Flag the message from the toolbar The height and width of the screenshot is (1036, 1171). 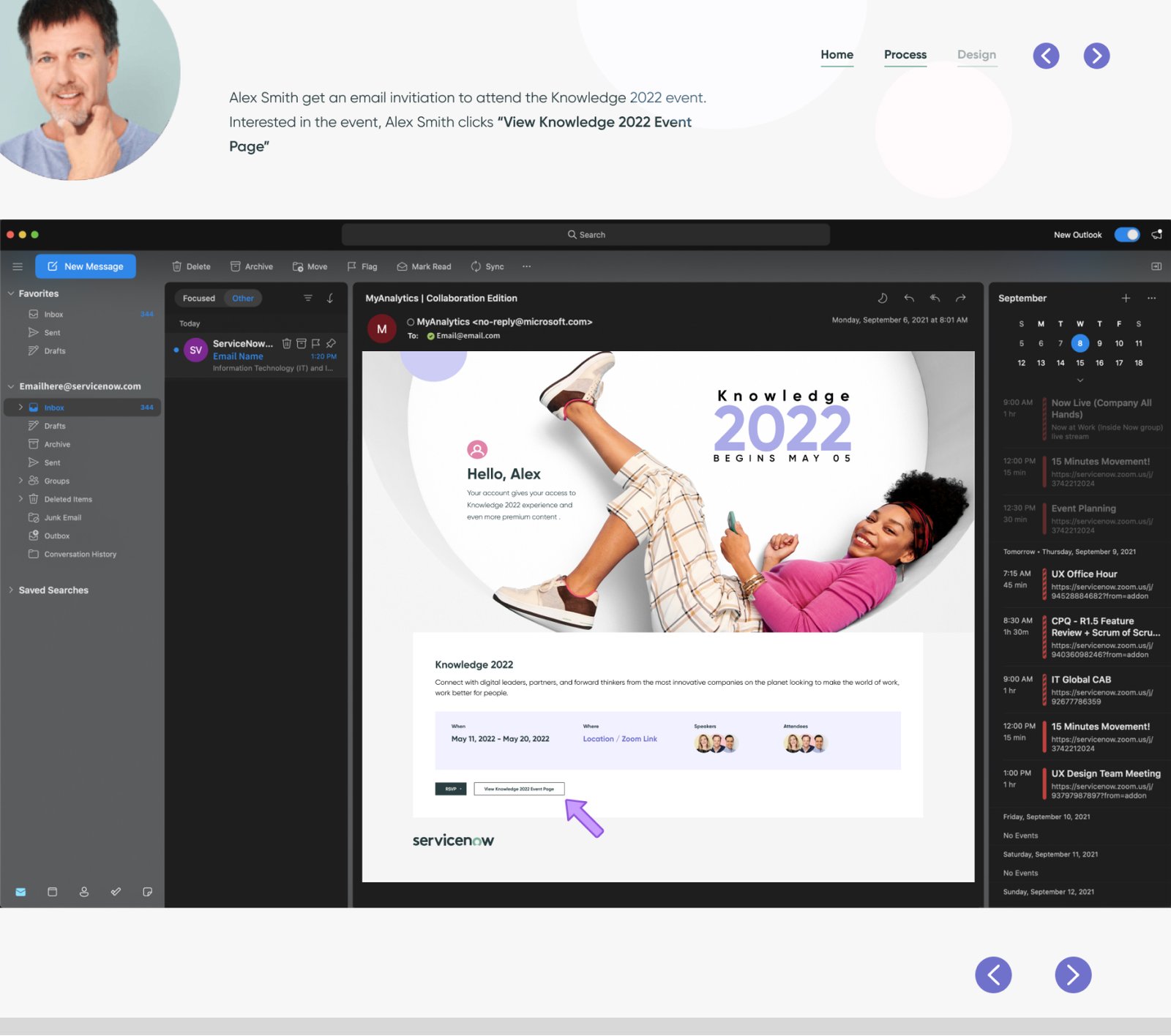tap(362, 266)
